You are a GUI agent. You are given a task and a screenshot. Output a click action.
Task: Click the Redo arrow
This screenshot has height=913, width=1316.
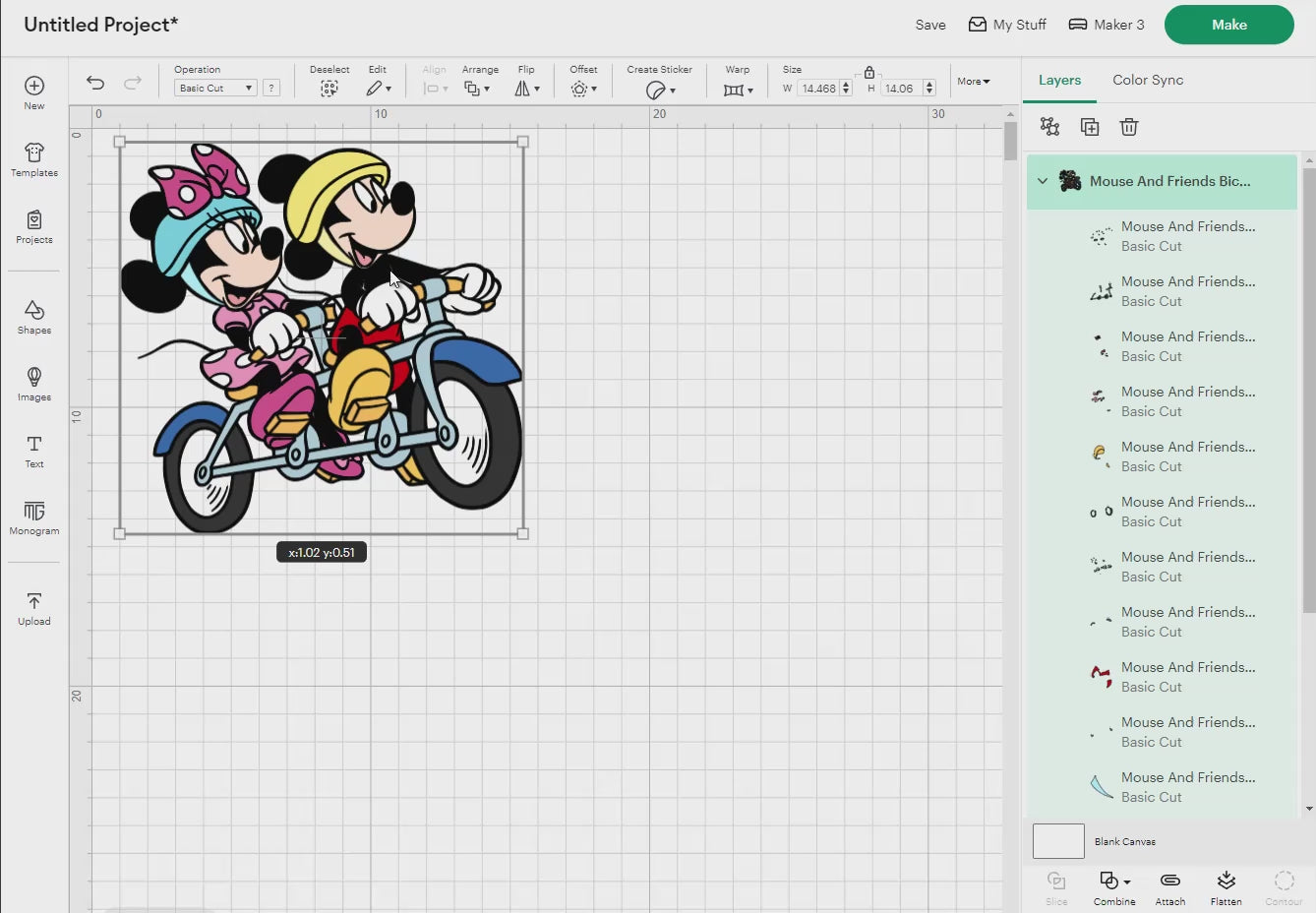tap(132, 83)
